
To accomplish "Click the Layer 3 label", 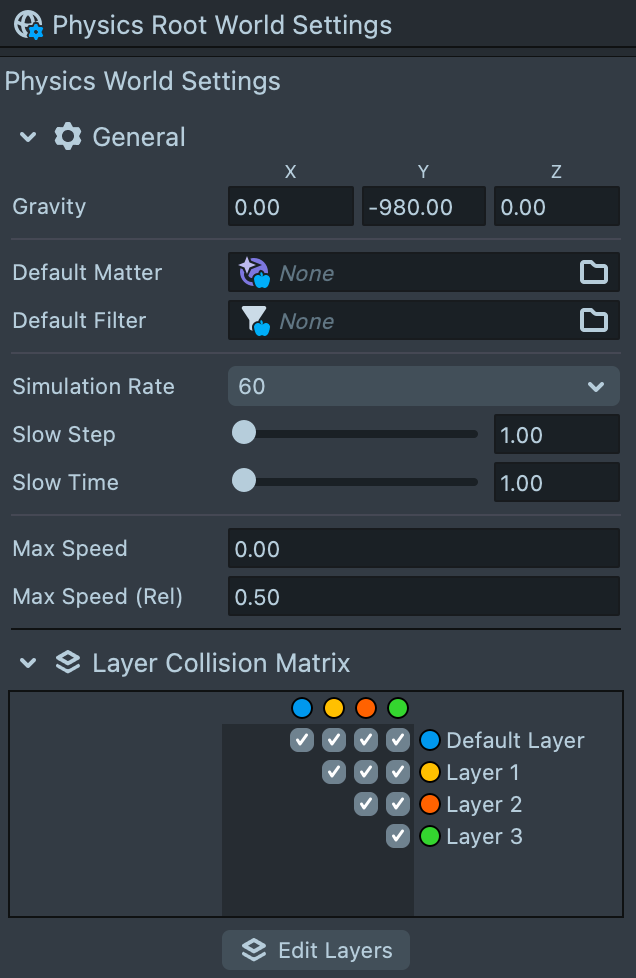I will click(484, 836).
